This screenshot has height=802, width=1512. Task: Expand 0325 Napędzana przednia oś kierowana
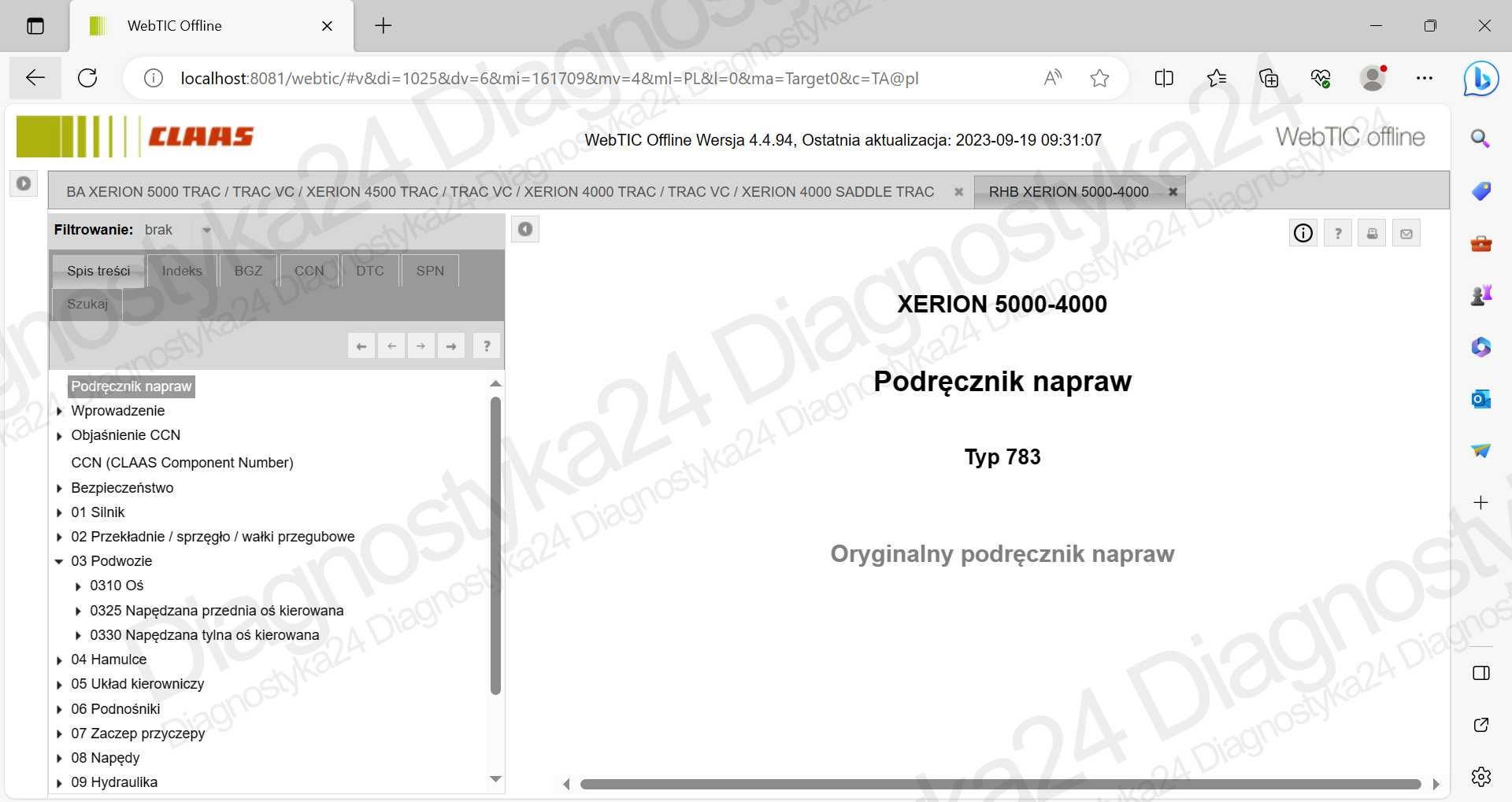(78, 612)
